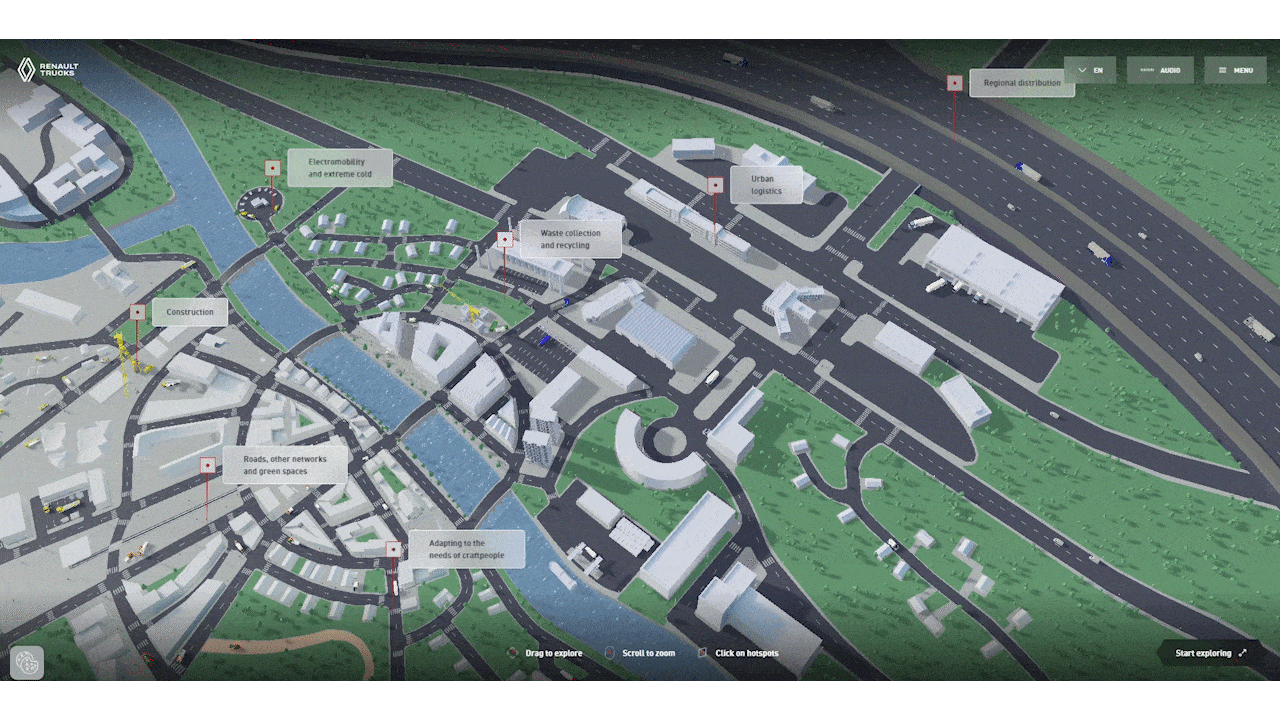The height and width of the screenshot is (720, 1280).
Task: Open Roads, other networks and green spaces label
Action: [x=285, y=465]
